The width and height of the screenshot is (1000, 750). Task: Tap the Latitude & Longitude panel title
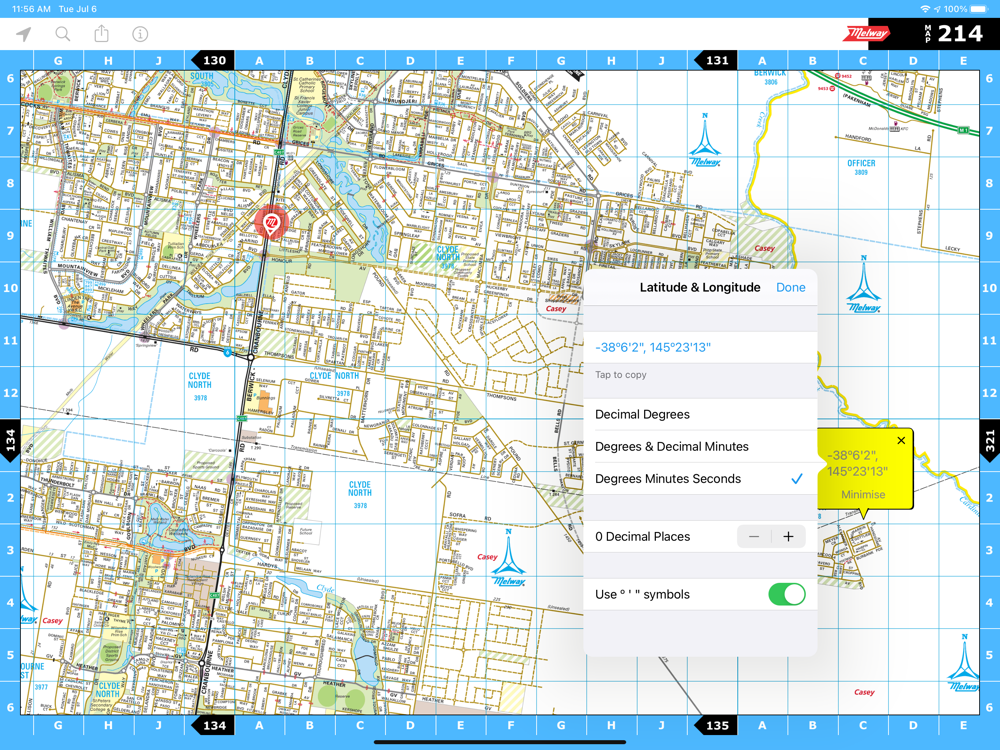point(700,288)
